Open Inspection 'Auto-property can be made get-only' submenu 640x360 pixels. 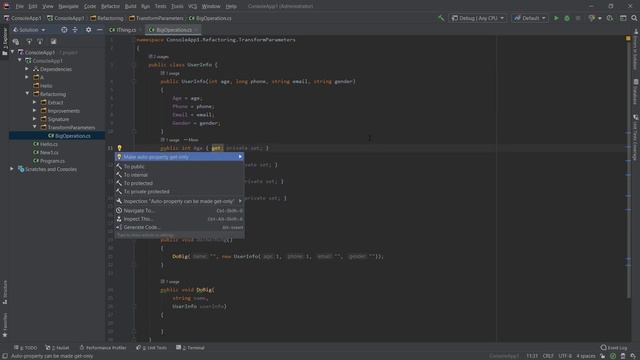(180, 201)
